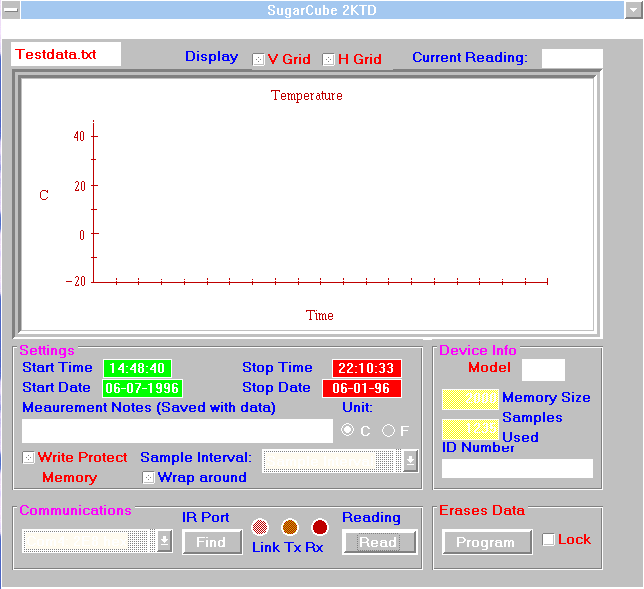
Task: Click the Display label
Action: coord(211,57)
